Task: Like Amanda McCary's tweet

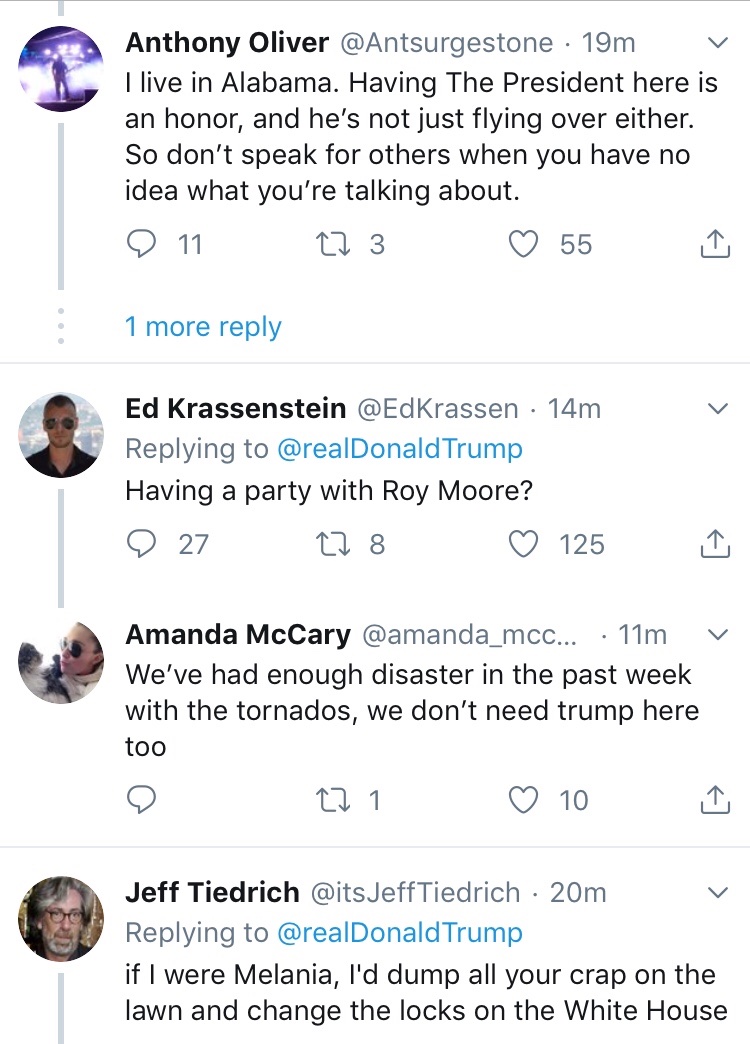Action: point(524,800)
